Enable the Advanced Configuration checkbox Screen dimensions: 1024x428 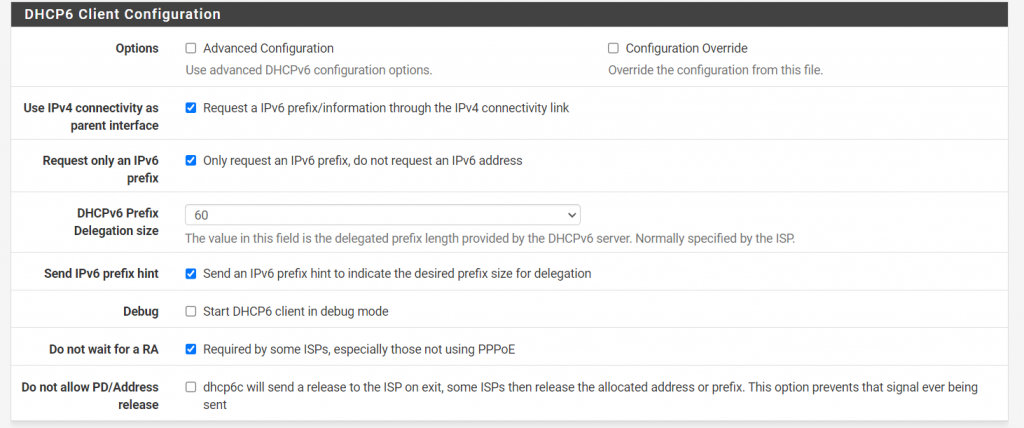tap(191, 48)
